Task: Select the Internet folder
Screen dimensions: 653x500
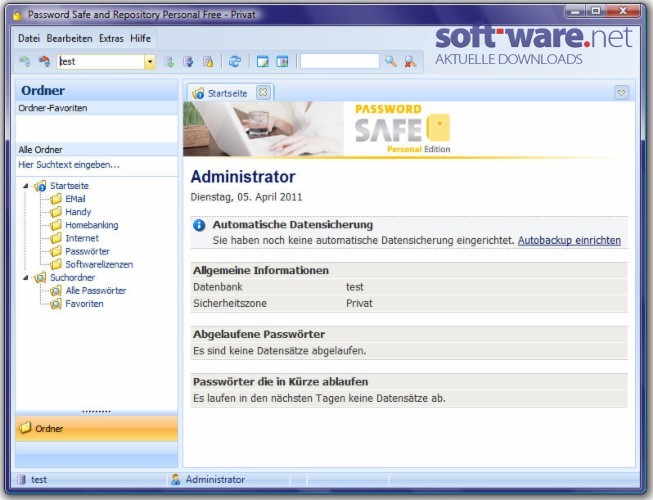Action: (82, 238)
